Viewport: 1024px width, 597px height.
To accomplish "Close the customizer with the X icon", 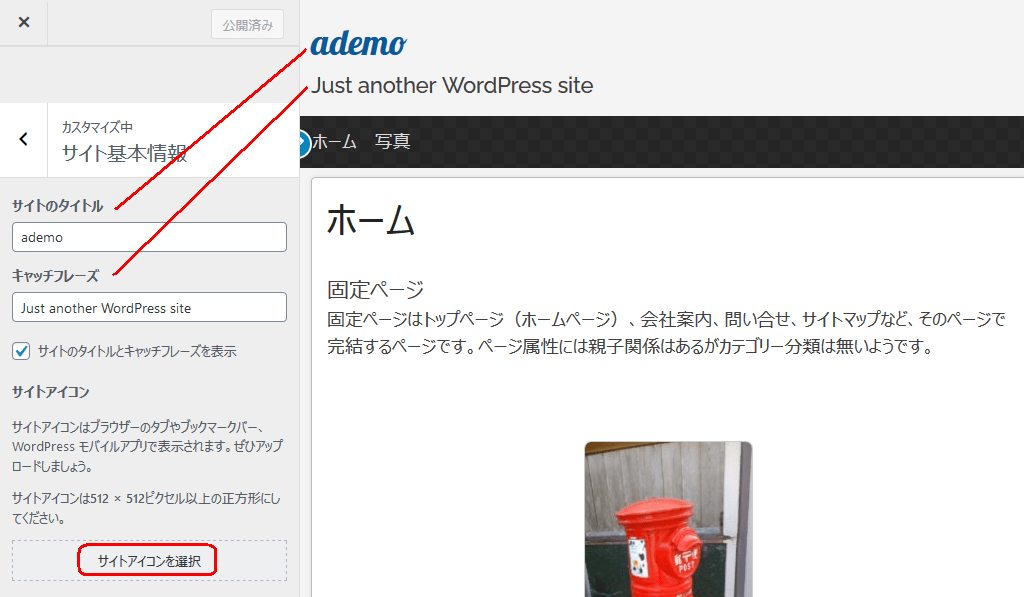I will click(x=24, y=22).
